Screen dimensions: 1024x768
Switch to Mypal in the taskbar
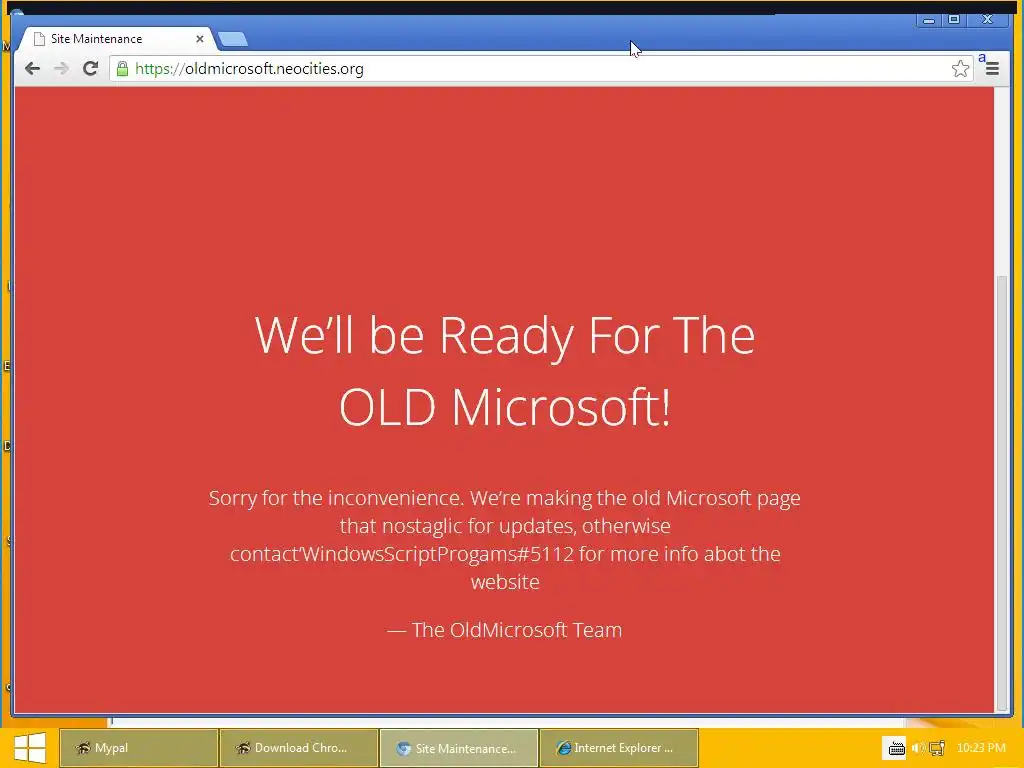pos(138,748)
